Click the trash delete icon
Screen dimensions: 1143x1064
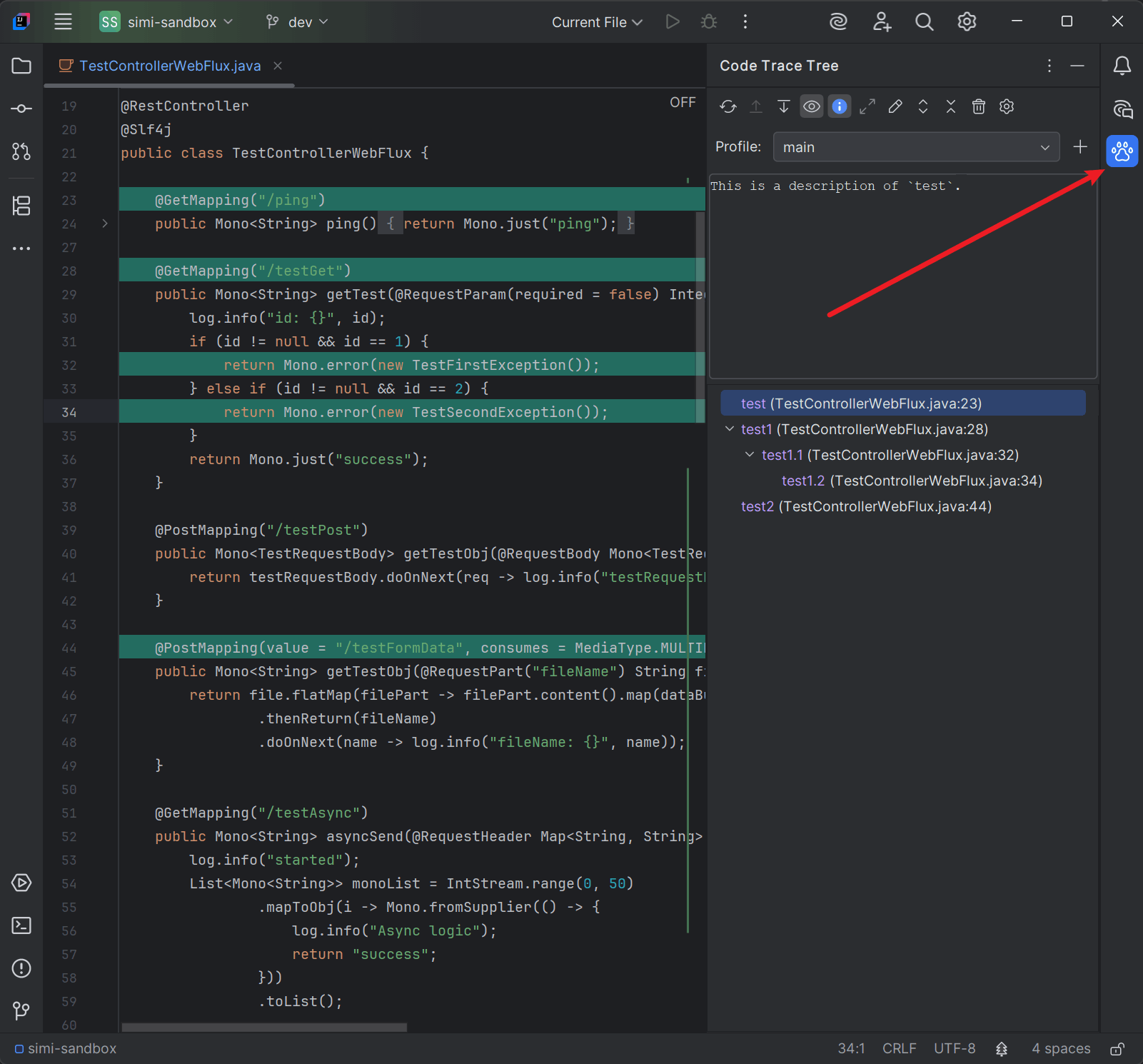[979, 106]
